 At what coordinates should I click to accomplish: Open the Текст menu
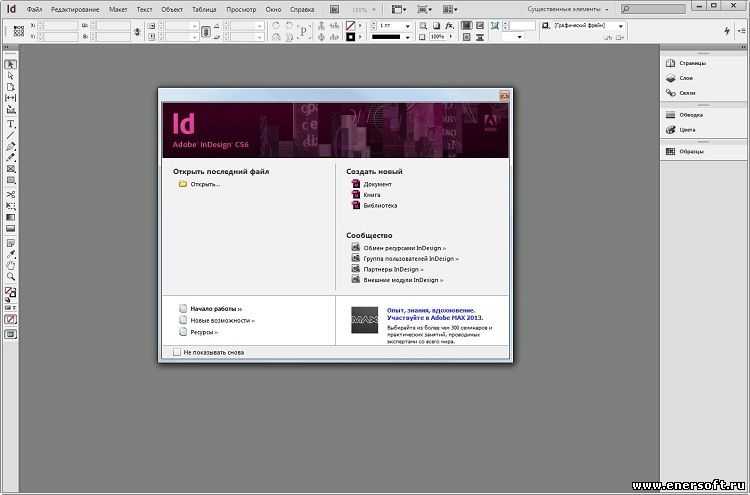[144, 9]
